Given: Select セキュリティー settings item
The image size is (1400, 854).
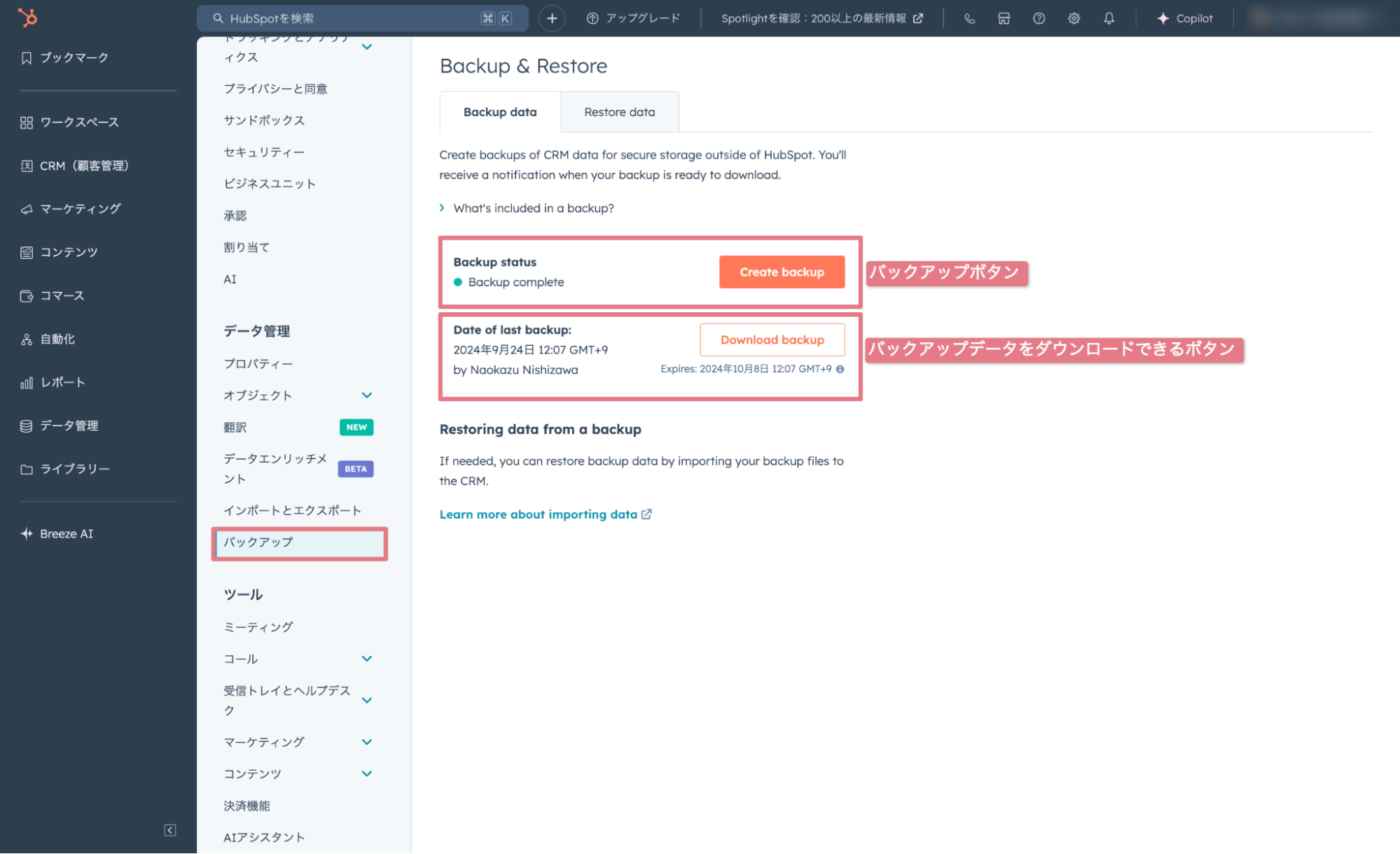Looking at the screenshot, I should pyautogui.click(x=264, y=152).
